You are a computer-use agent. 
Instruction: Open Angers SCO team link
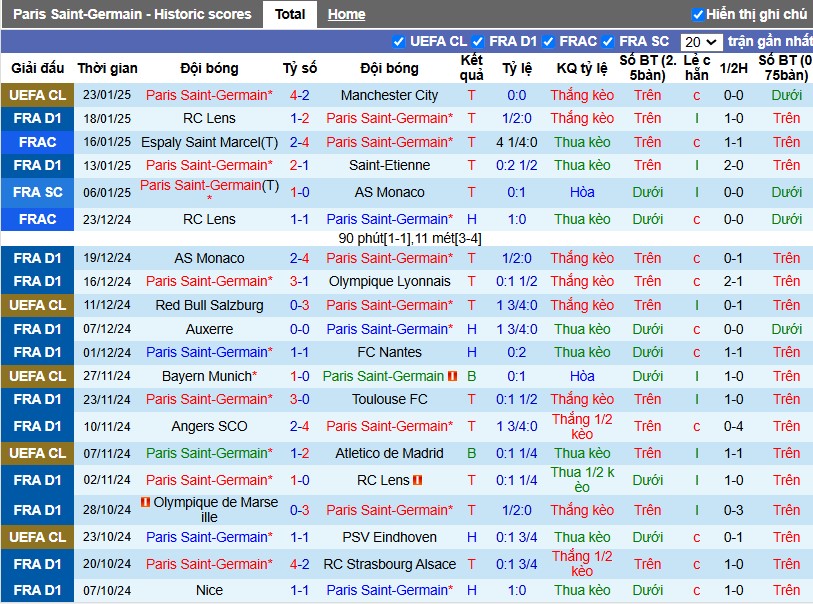click(x=209, y=426)
